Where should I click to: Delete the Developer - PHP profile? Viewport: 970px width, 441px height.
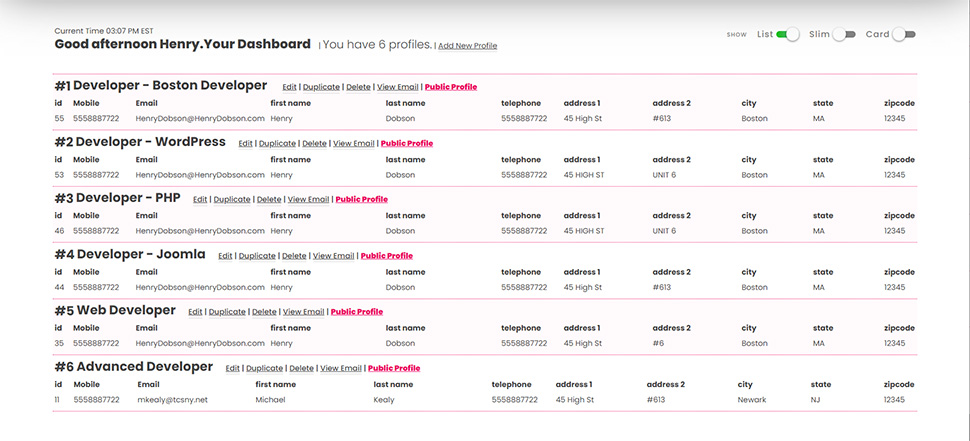pyautogui.click(x=269, y=199)
